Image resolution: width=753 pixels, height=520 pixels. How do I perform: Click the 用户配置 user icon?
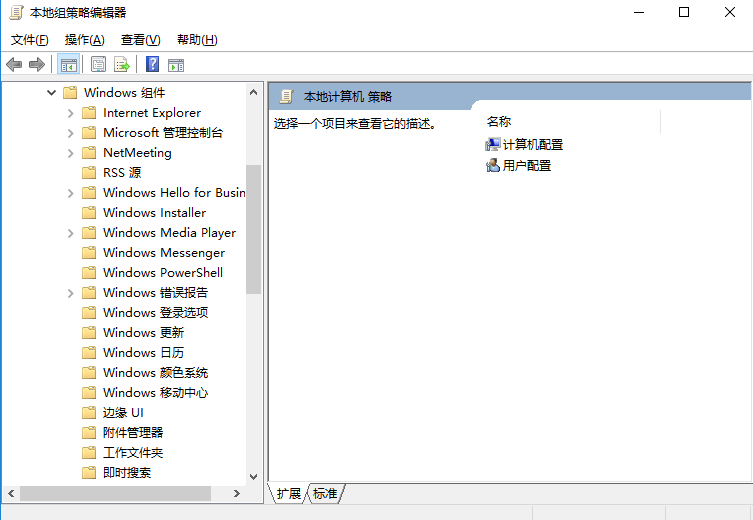pos(493,166)
